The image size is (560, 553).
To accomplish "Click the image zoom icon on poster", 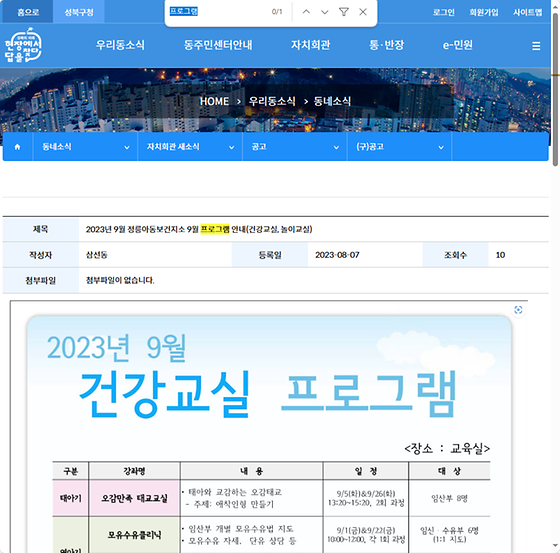I will (518, 310).
